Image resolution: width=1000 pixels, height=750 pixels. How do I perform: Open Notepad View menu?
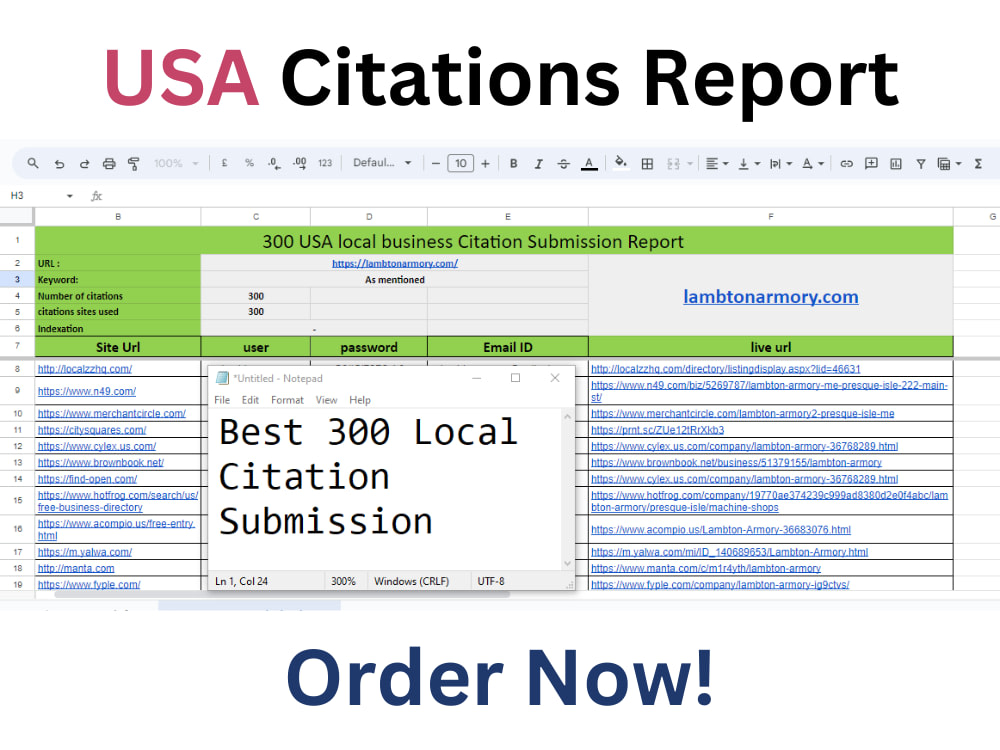click(x=326, y=400)
